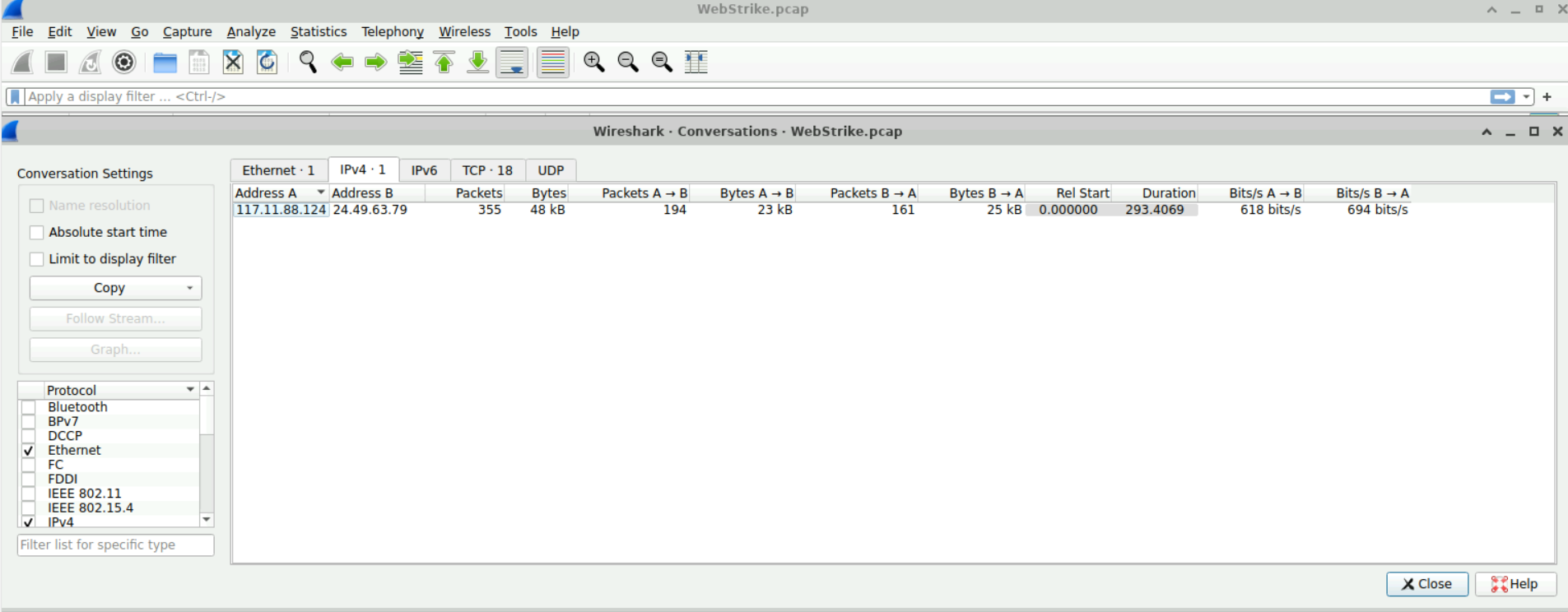Image resolution: width=1568 pixels, height=612 pixels.
Task: Sort conversations by Packets column header
Action: click(465, 193)
